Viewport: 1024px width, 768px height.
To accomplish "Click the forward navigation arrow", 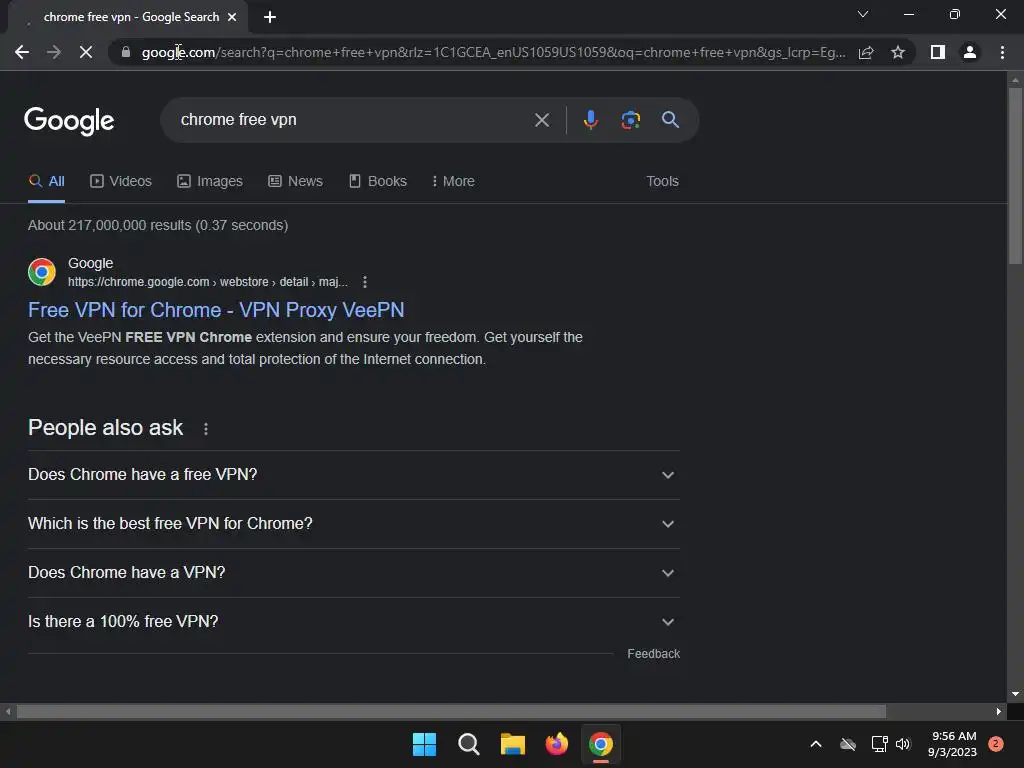I will [x=54, y=52].
